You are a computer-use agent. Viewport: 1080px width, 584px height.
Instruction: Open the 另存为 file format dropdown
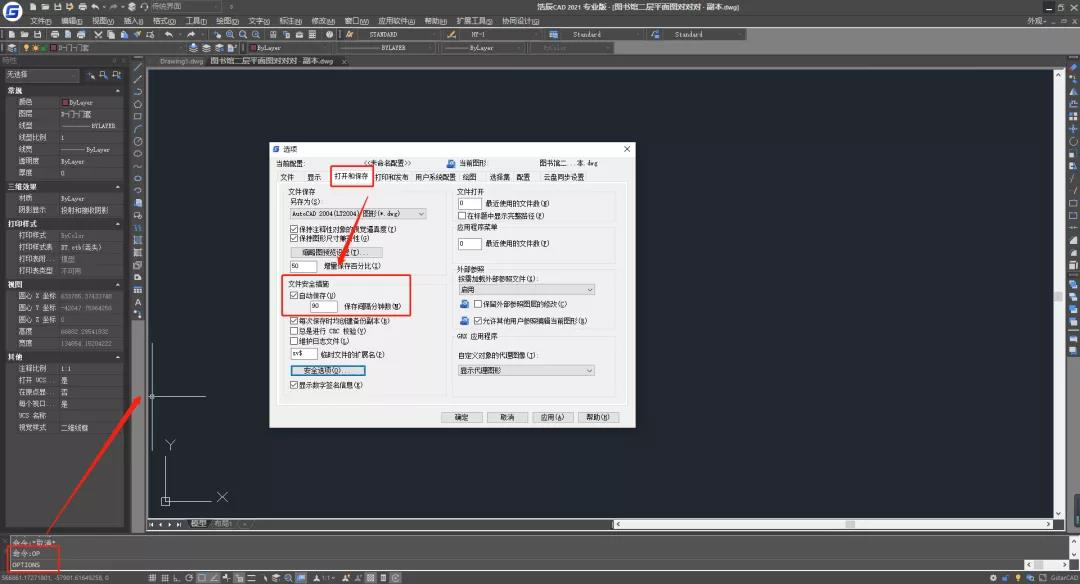[x=358, y=213]
